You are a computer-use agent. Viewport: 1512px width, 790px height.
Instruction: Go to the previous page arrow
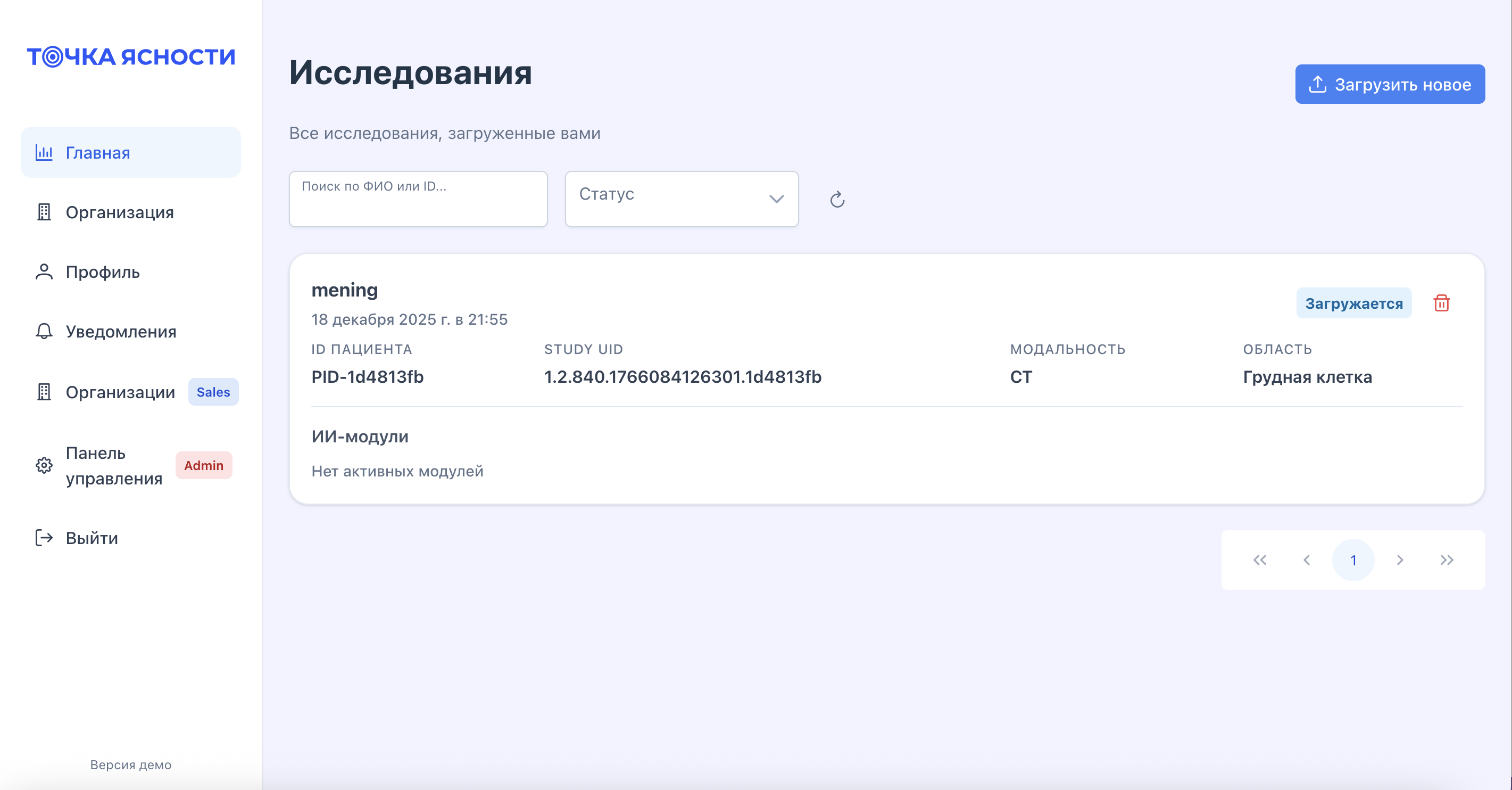pos(1307,559)
